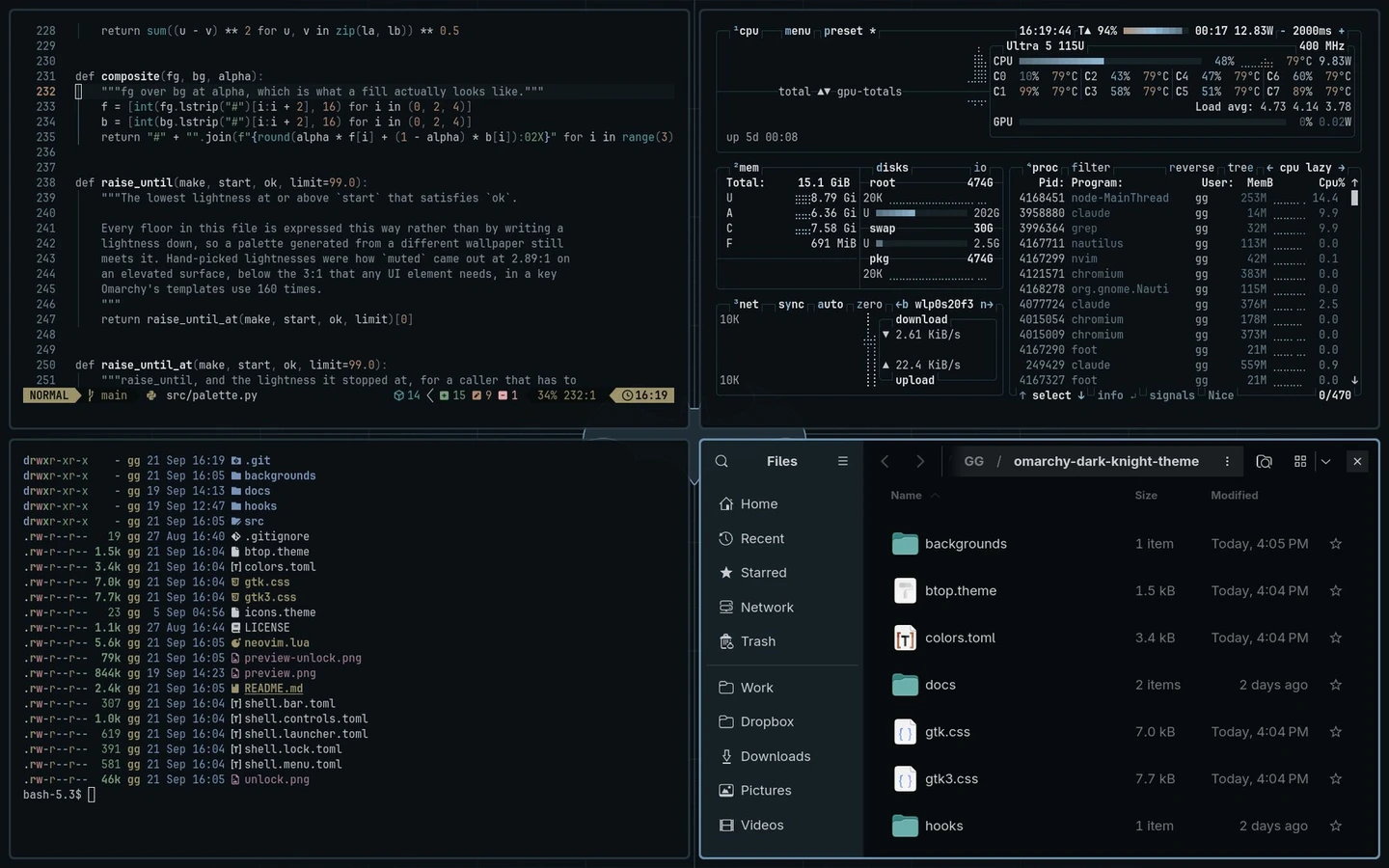Open Pictures in the Files sidebar

782,790
